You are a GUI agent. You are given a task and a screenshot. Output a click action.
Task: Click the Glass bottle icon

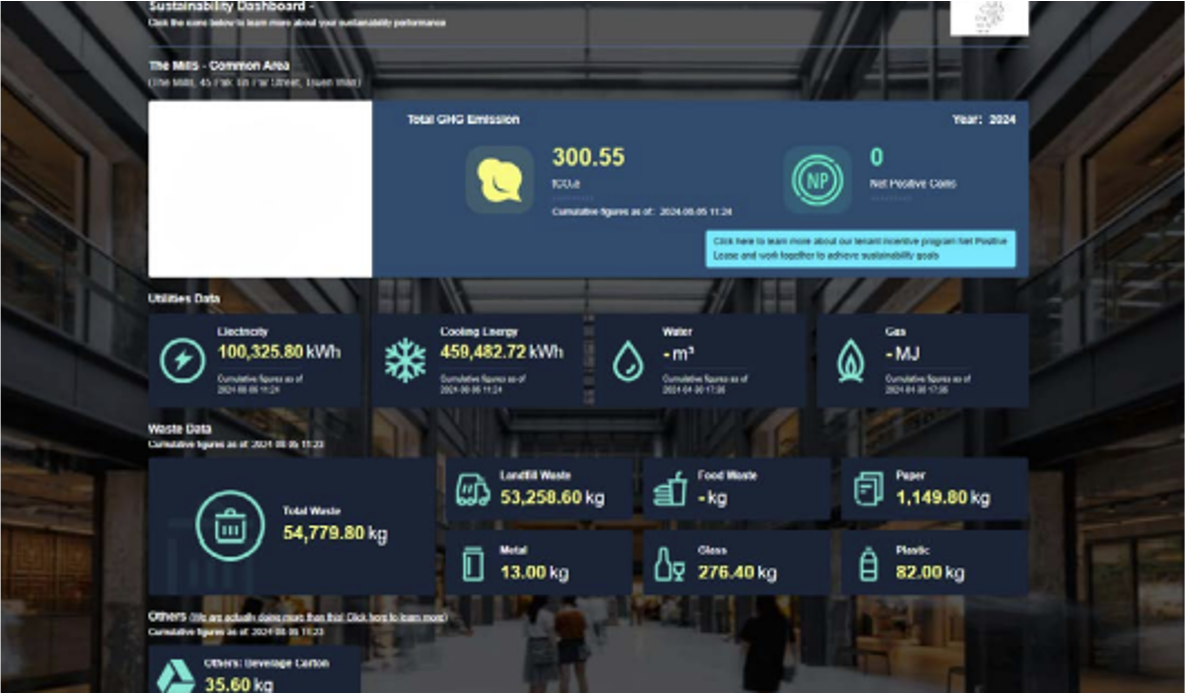click(669, 564)
